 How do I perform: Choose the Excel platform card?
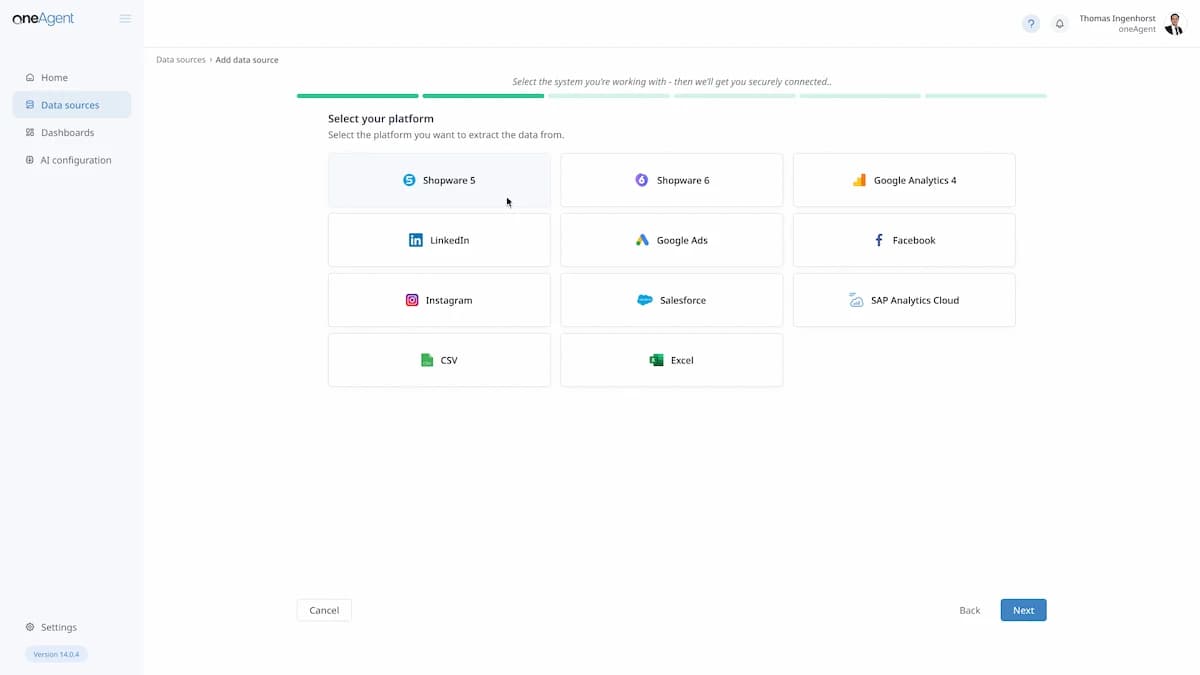pos(671,360)
